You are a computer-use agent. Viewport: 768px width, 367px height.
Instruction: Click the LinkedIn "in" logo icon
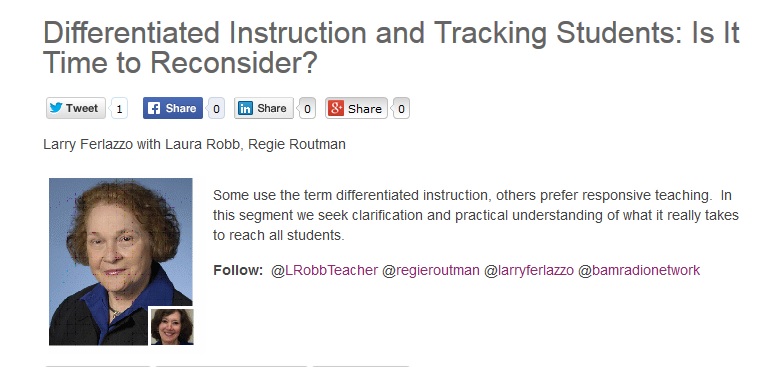coord(245,108)
